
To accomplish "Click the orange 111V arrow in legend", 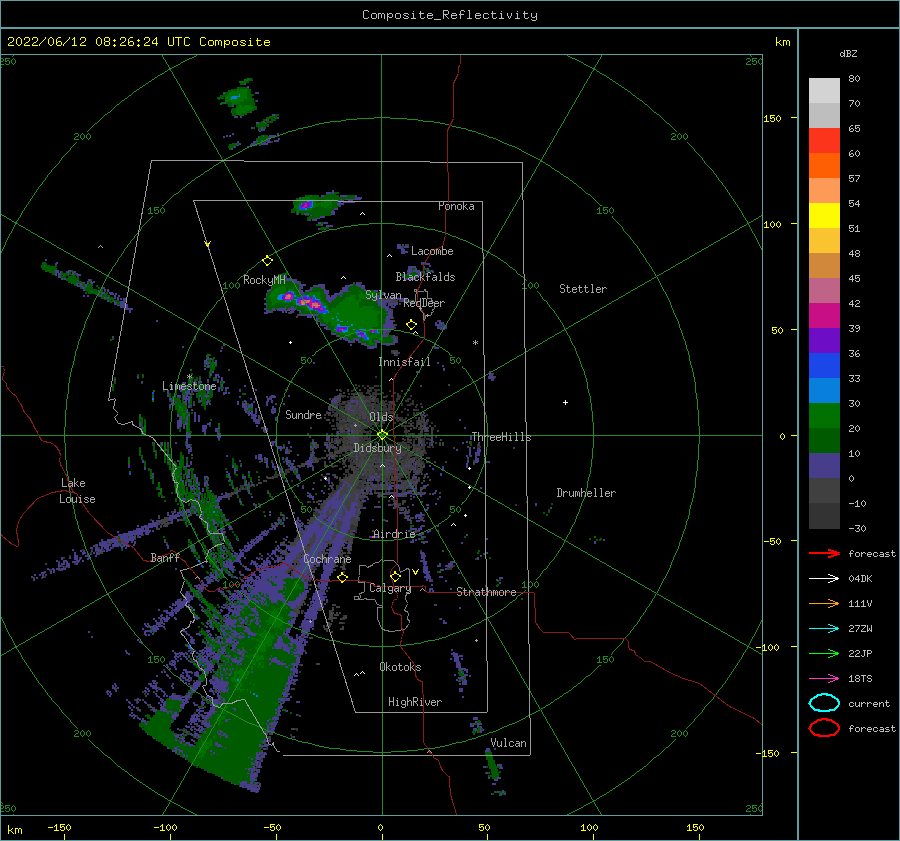I will tap(824, 603).
